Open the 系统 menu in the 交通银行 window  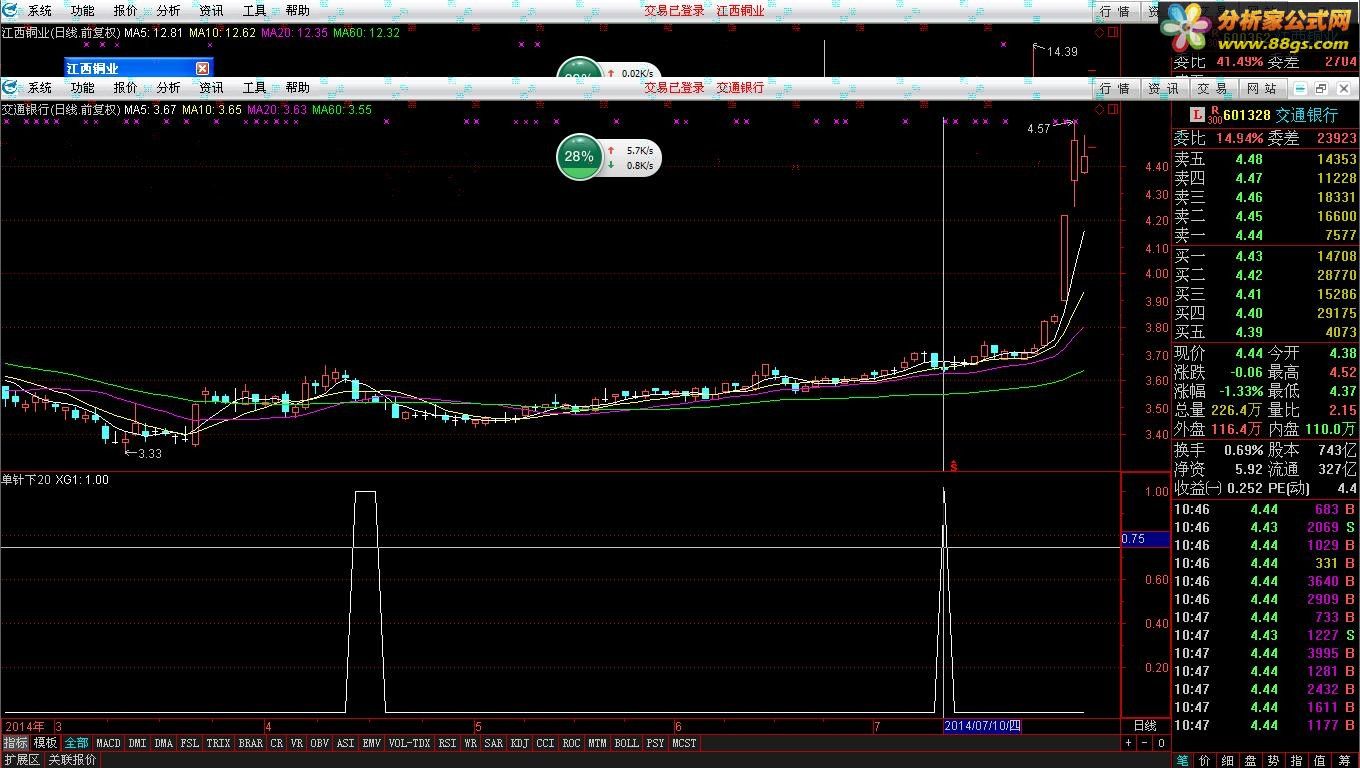coord(40,88)
